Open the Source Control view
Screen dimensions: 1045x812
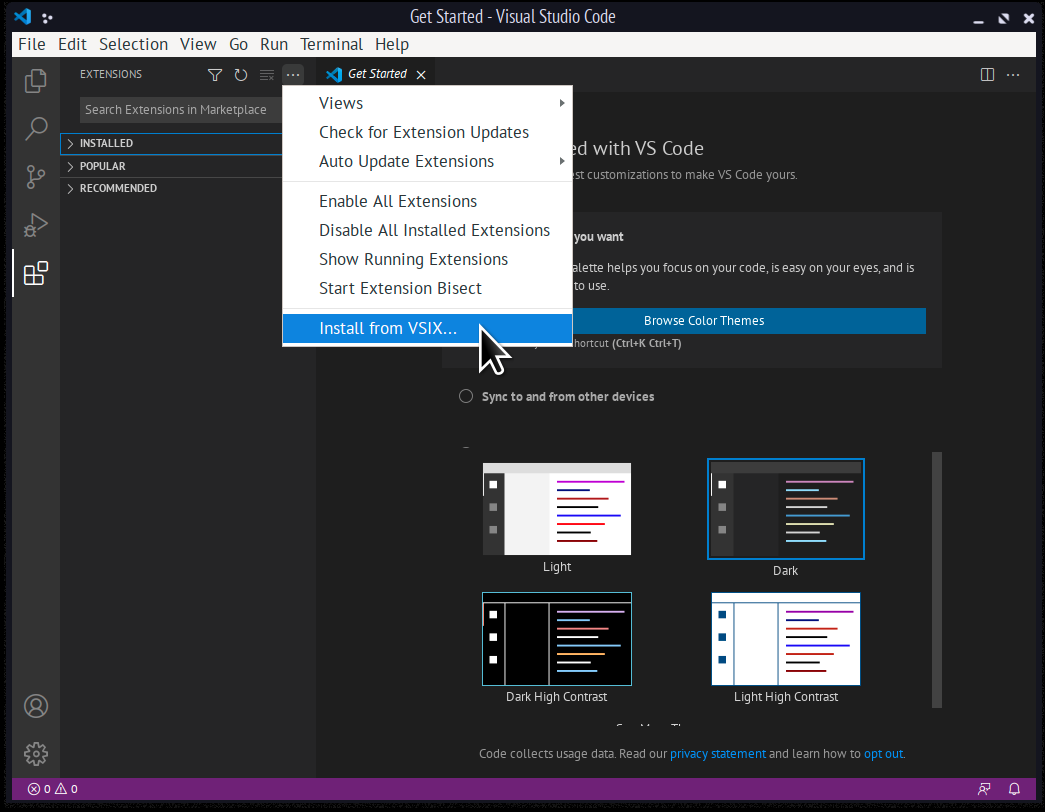click(35, 177)
